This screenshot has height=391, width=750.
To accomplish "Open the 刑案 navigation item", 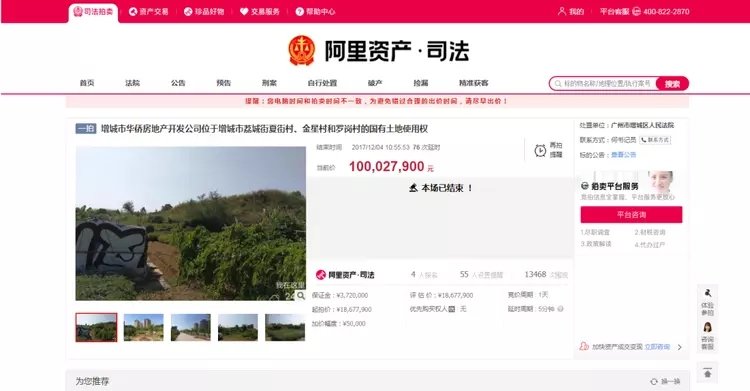I will [269, 83].
